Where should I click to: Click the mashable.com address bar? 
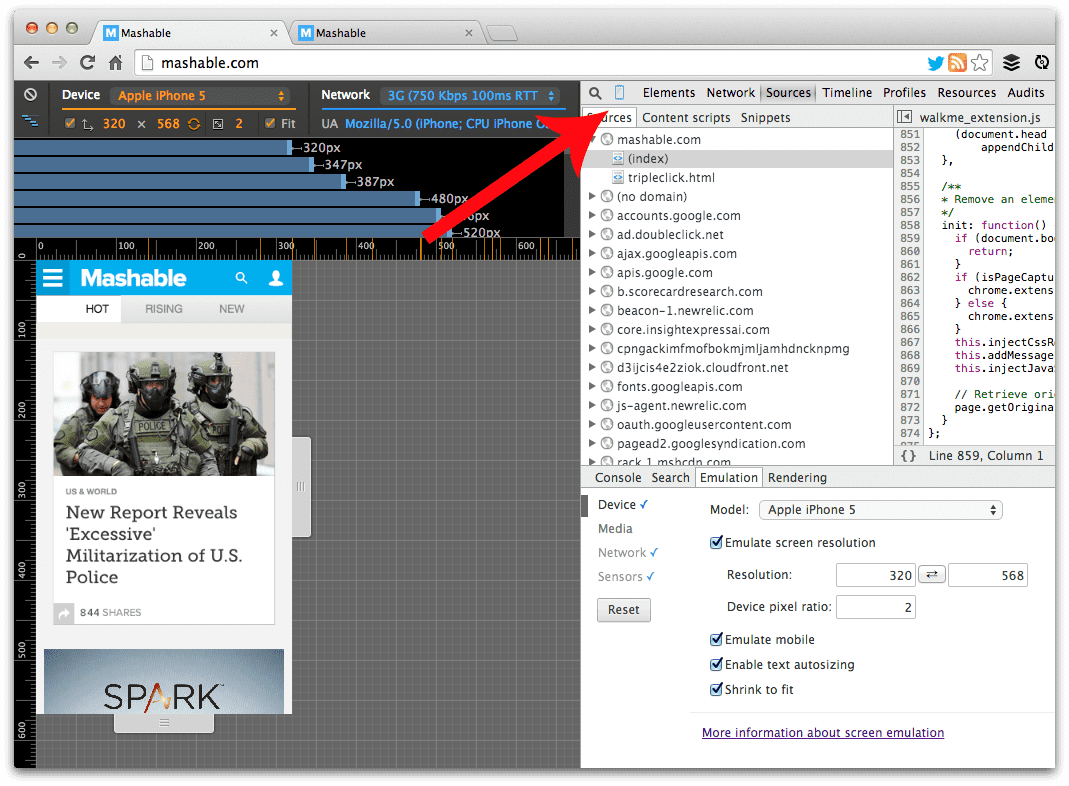click(x=525, y=63)
